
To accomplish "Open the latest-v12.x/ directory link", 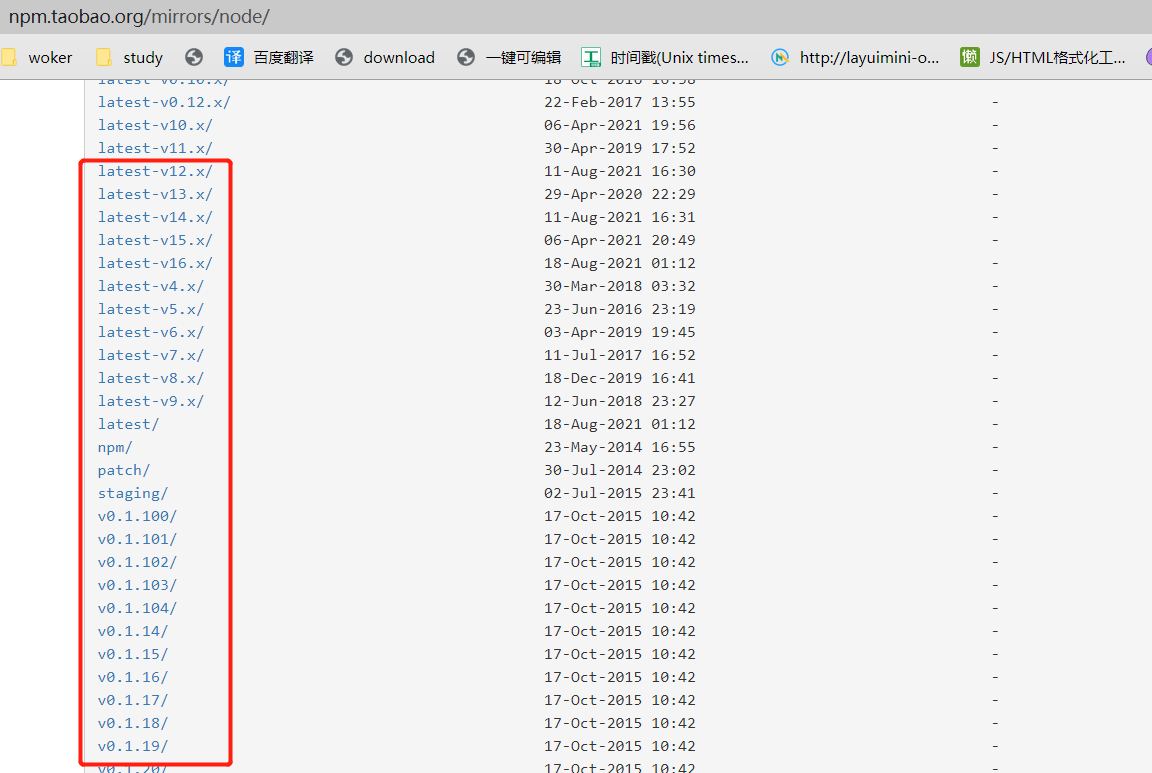I will click(155, 171).
